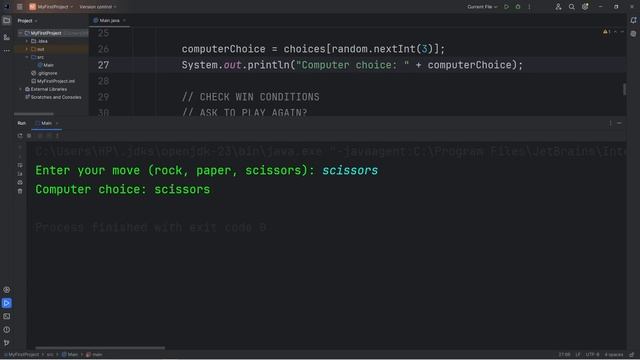The height and width of the screenshot is (360, 640).
Task: Click the 4 spaces indent indicator
Action: click(x=614, y=355)
